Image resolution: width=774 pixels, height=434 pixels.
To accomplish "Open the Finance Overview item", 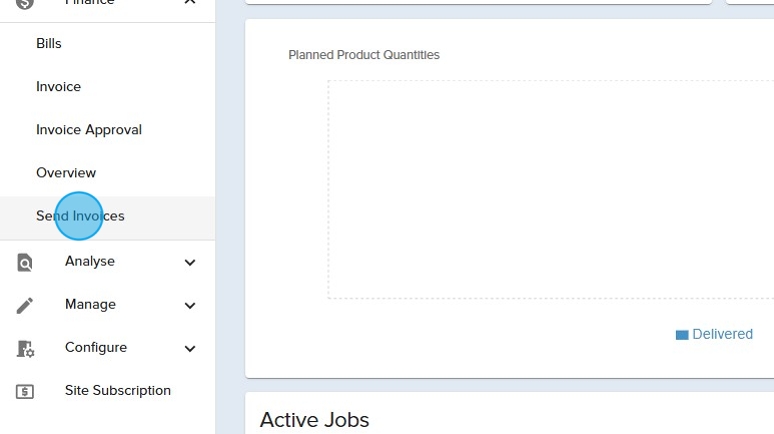I will pos(66,173).
